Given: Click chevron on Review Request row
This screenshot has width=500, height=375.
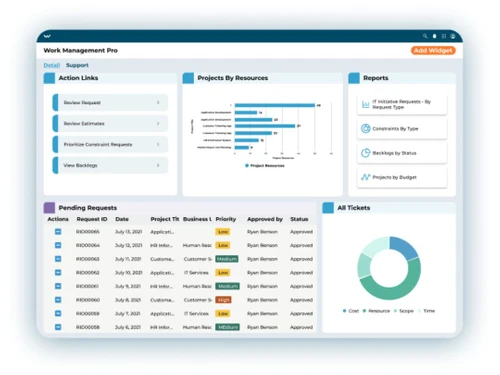Looking at the screenshot, I should tap(158, 103).
